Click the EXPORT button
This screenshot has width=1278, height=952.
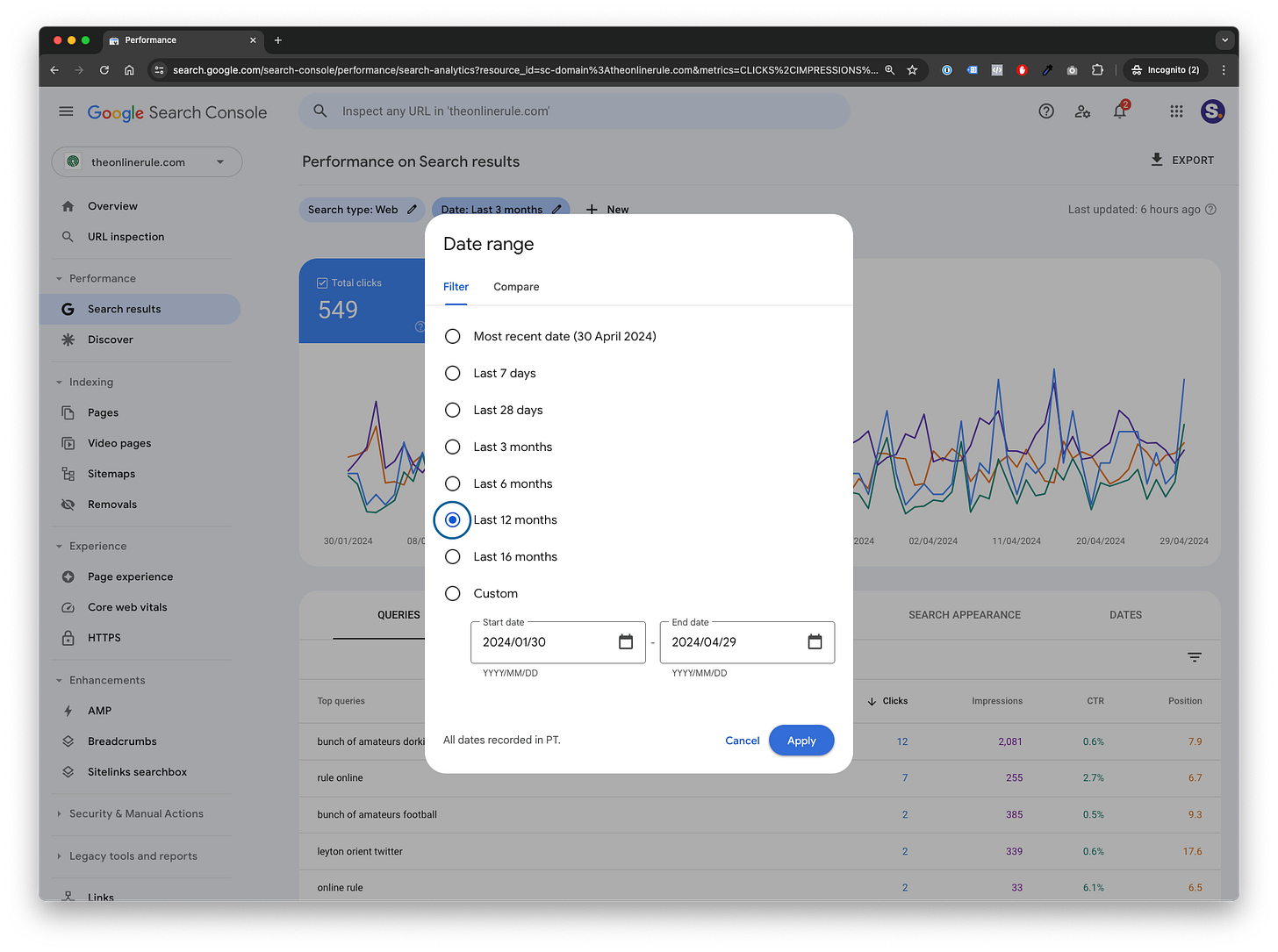[1182, 160]
